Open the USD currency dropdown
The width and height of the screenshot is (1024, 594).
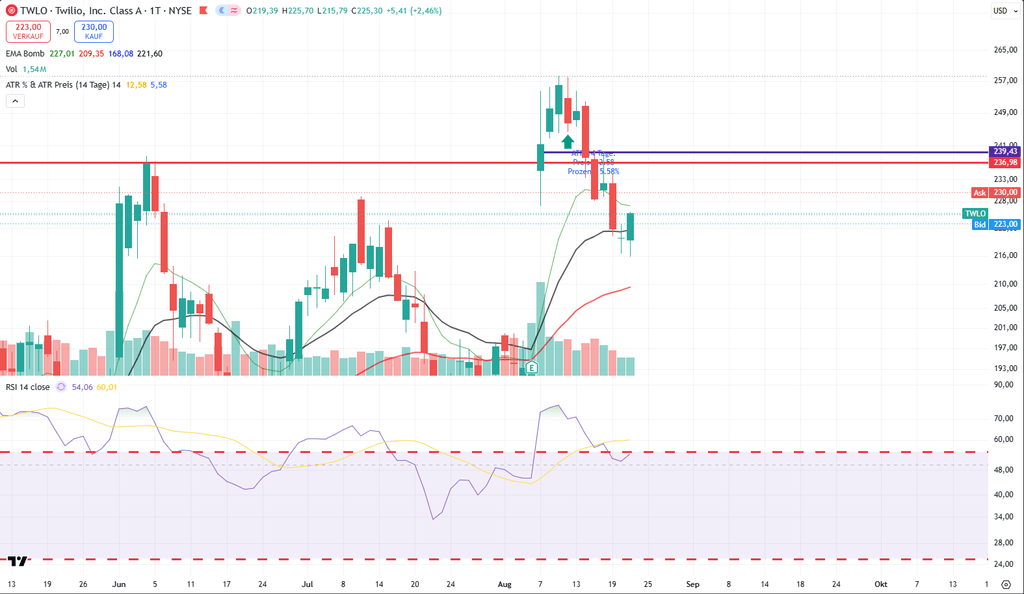pyautogui.click(x=1004, y=10)
